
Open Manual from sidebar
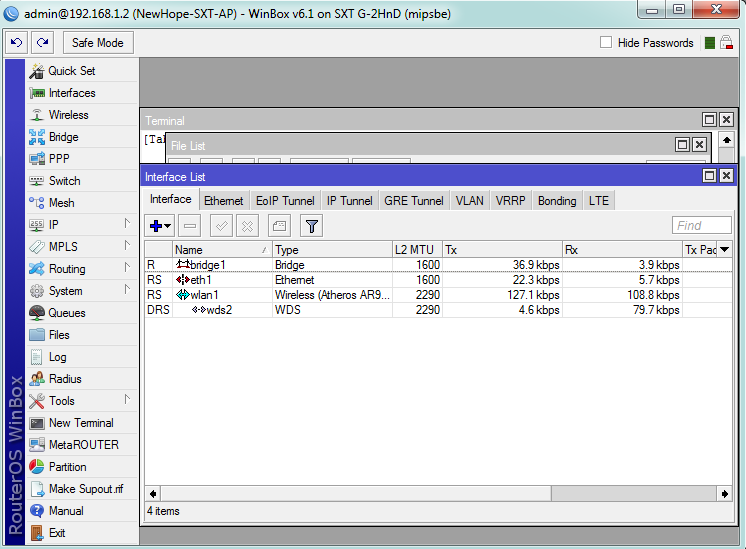coord(82,510)
